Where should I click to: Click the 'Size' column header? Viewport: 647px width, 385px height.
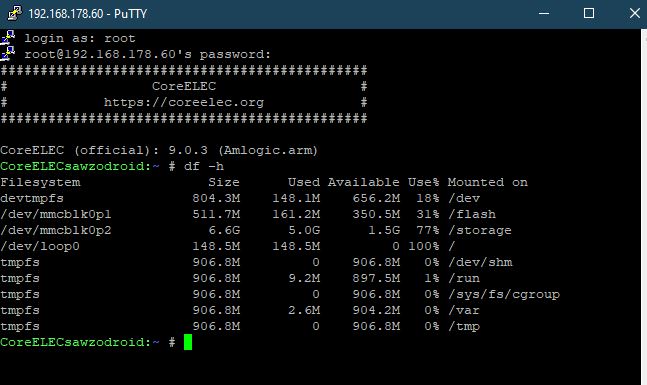pos(224,182)
